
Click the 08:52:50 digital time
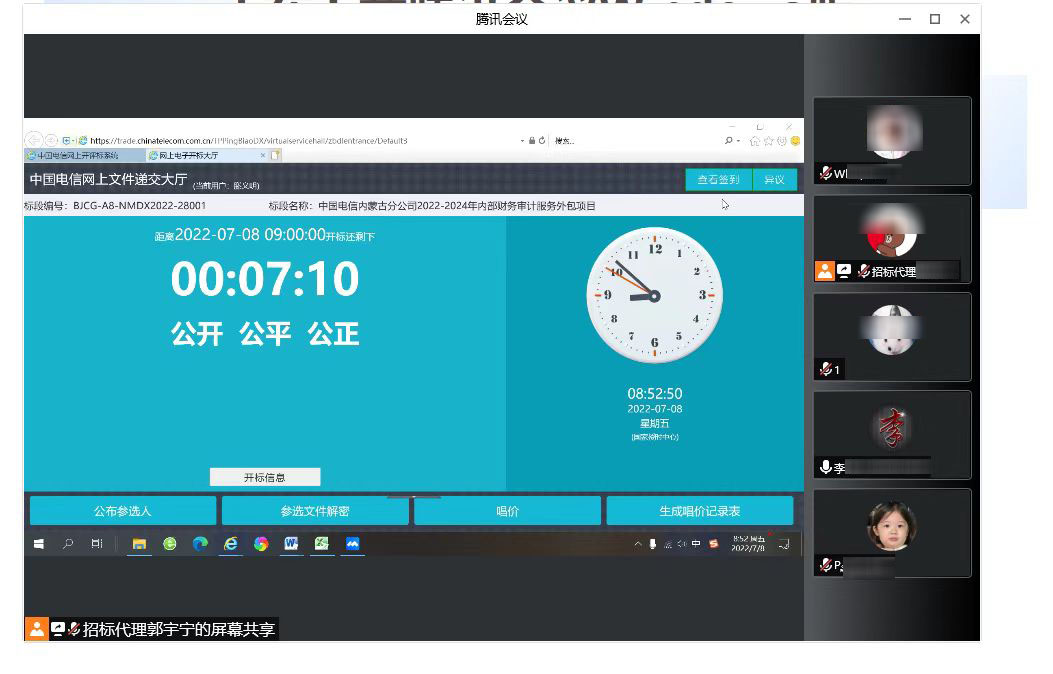pyautogui.click(x=655, y=393)
